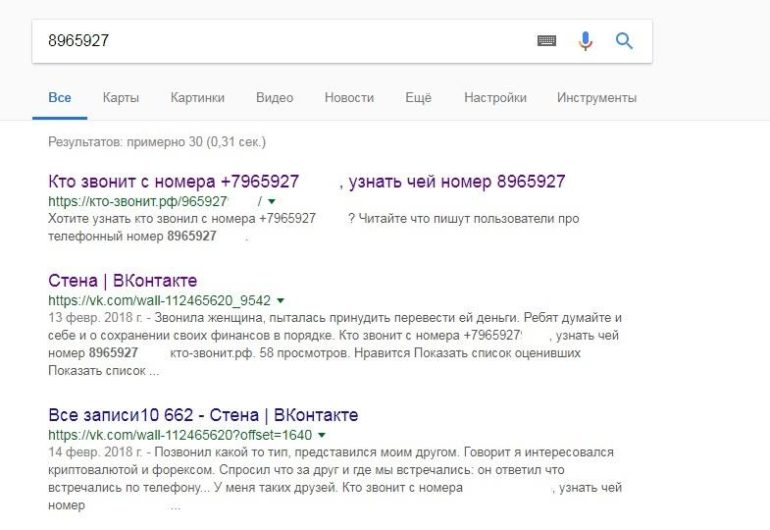Switch to the "Новости" tab
This screenshot has width=770, height=530.
pos(349,98)
